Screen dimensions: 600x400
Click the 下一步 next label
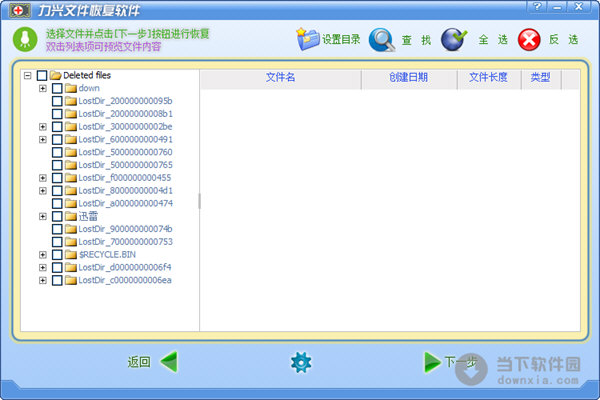(461, 362)
